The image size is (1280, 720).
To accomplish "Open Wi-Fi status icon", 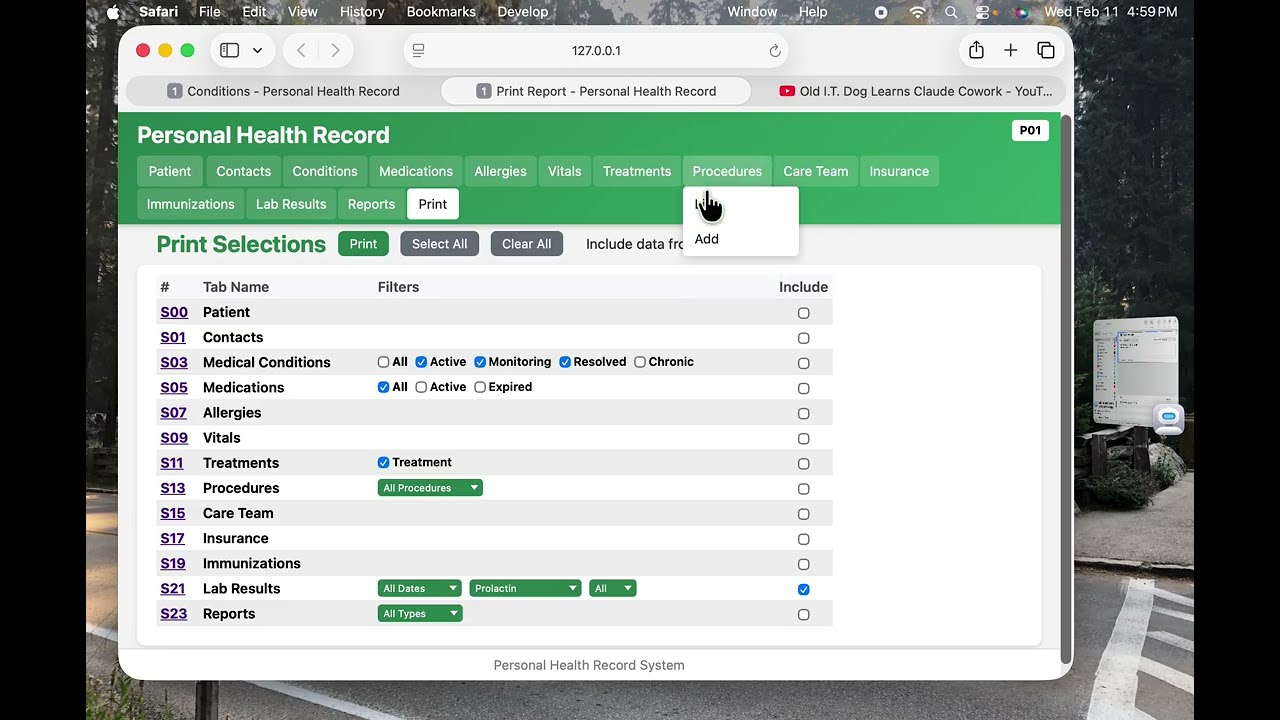I will [917, 12].
